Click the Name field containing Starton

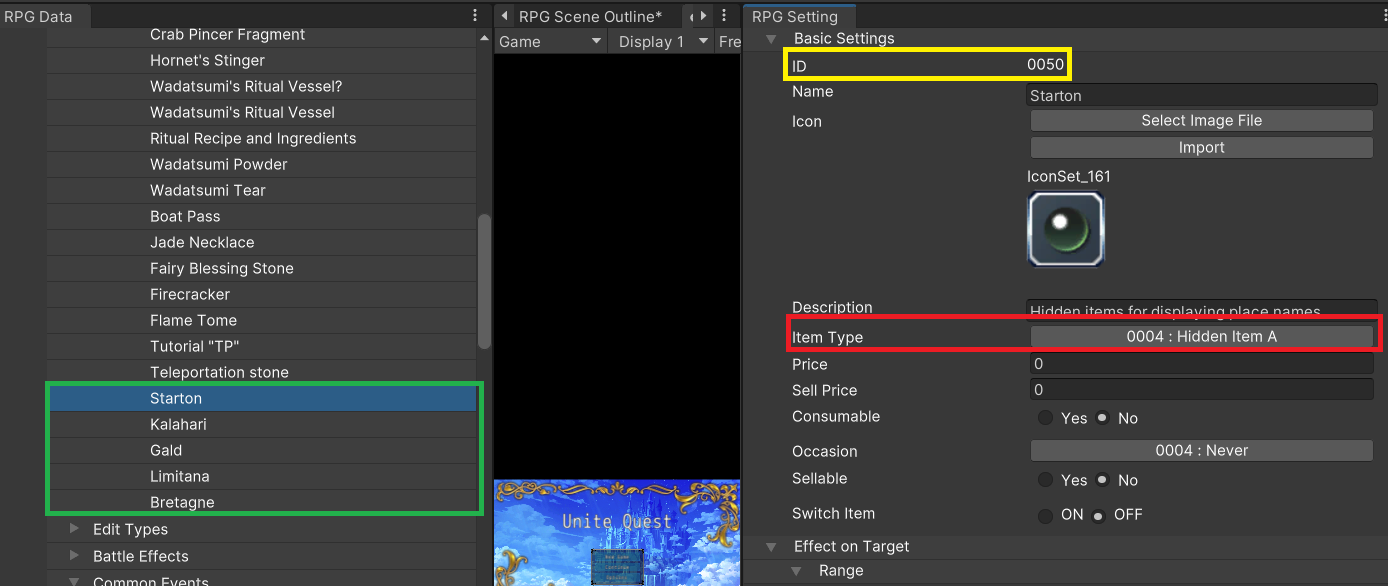[x=1202, y=96]
